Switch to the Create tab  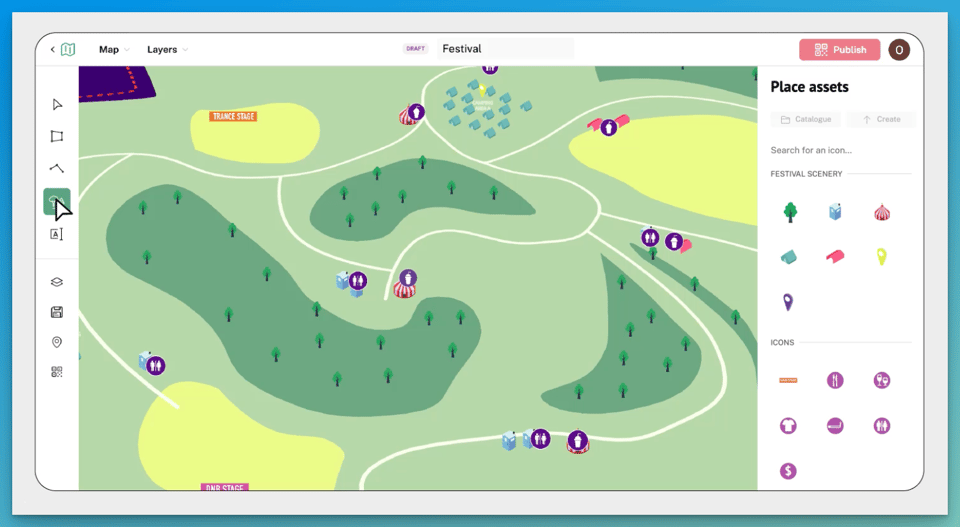[880, 119]
